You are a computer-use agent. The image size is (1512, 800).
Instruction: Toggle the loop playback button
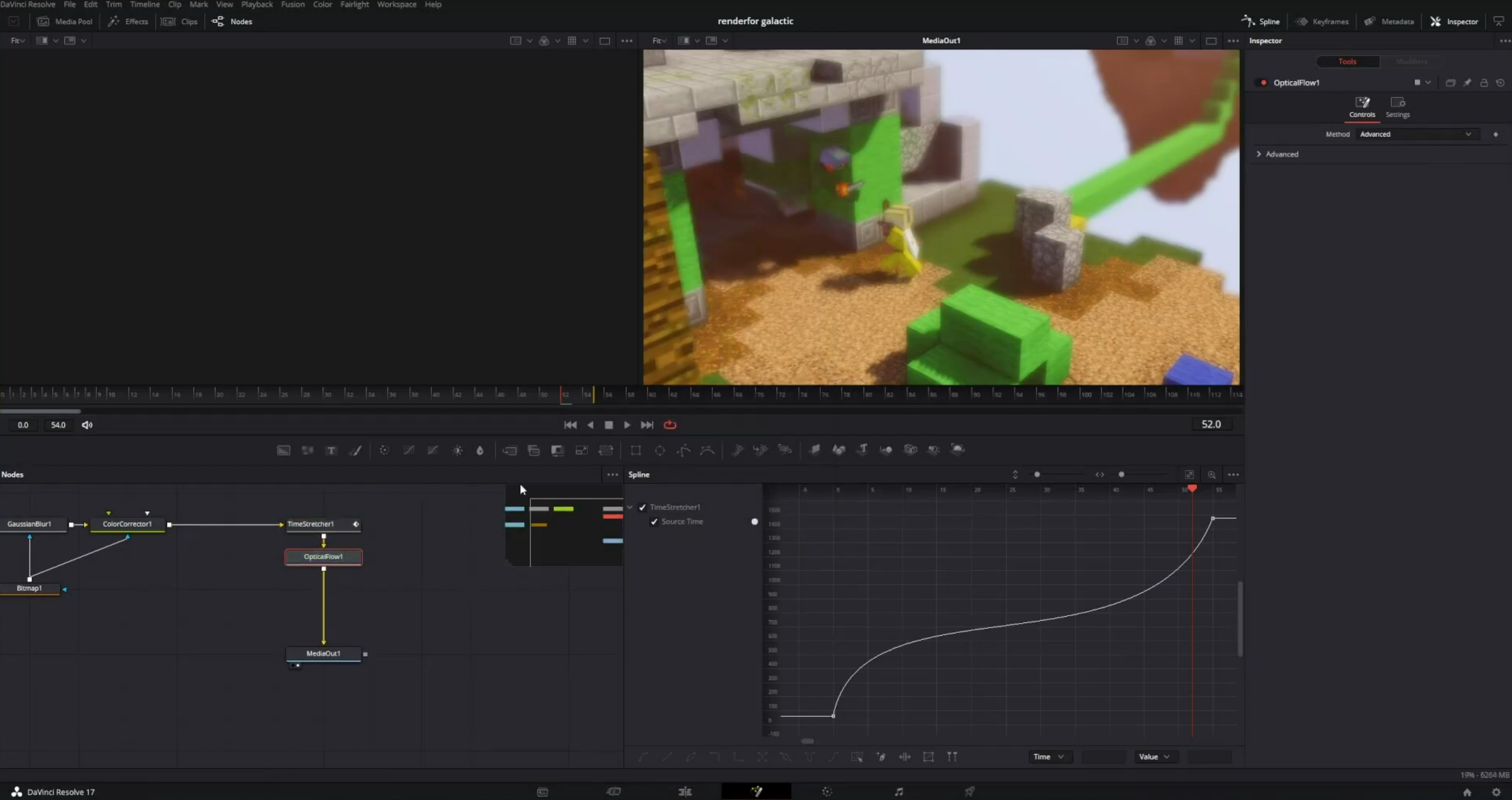point(670,424)
